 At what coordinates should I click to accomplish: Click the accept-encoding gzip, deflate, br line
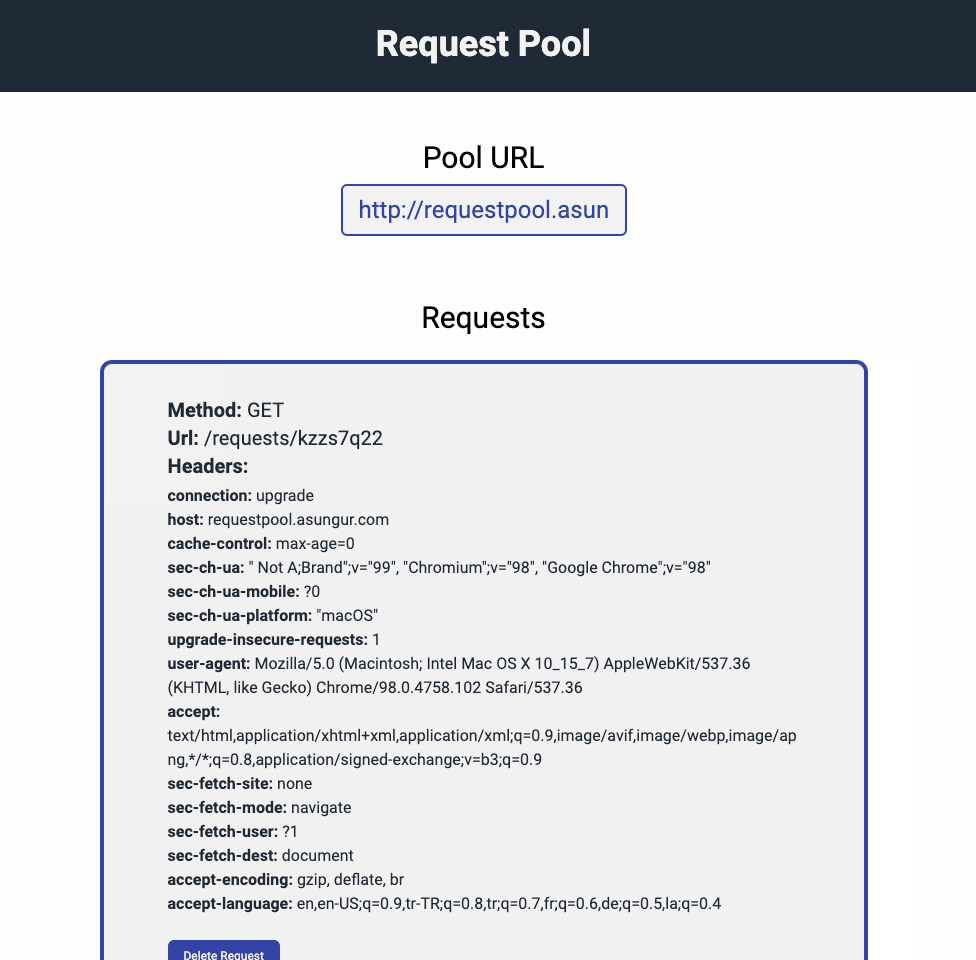tap(286, 880)
